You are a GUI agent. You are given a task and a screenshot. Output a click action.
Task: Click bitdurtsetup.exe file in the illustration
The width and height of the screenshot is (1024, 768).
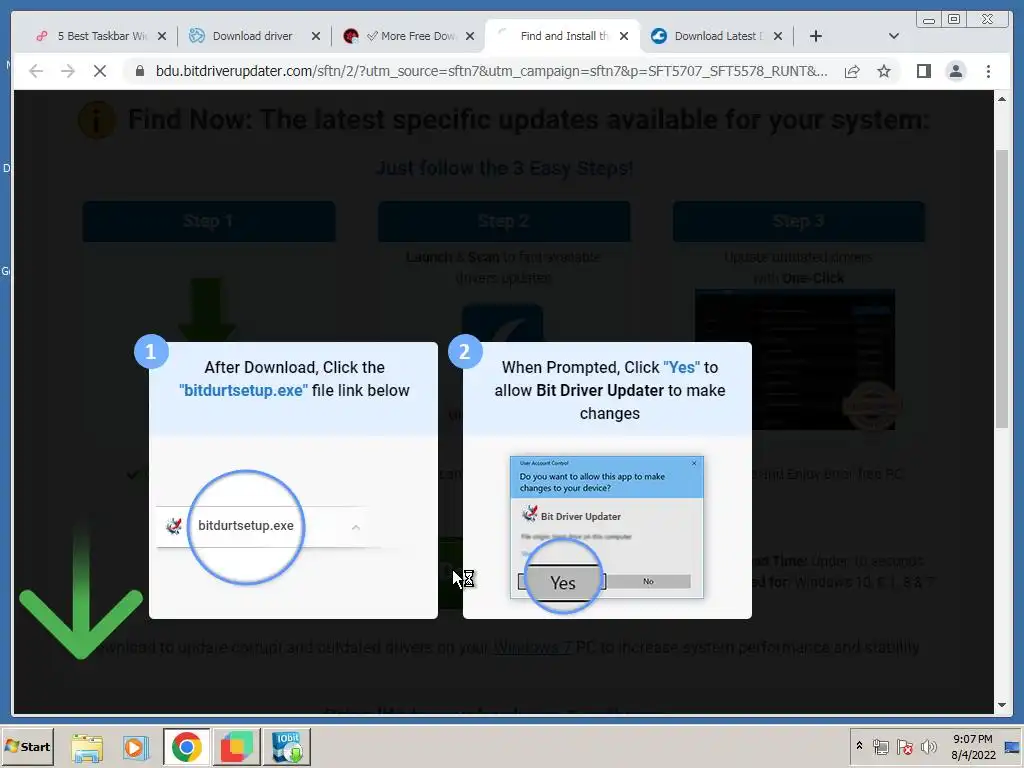click(246, 526)
